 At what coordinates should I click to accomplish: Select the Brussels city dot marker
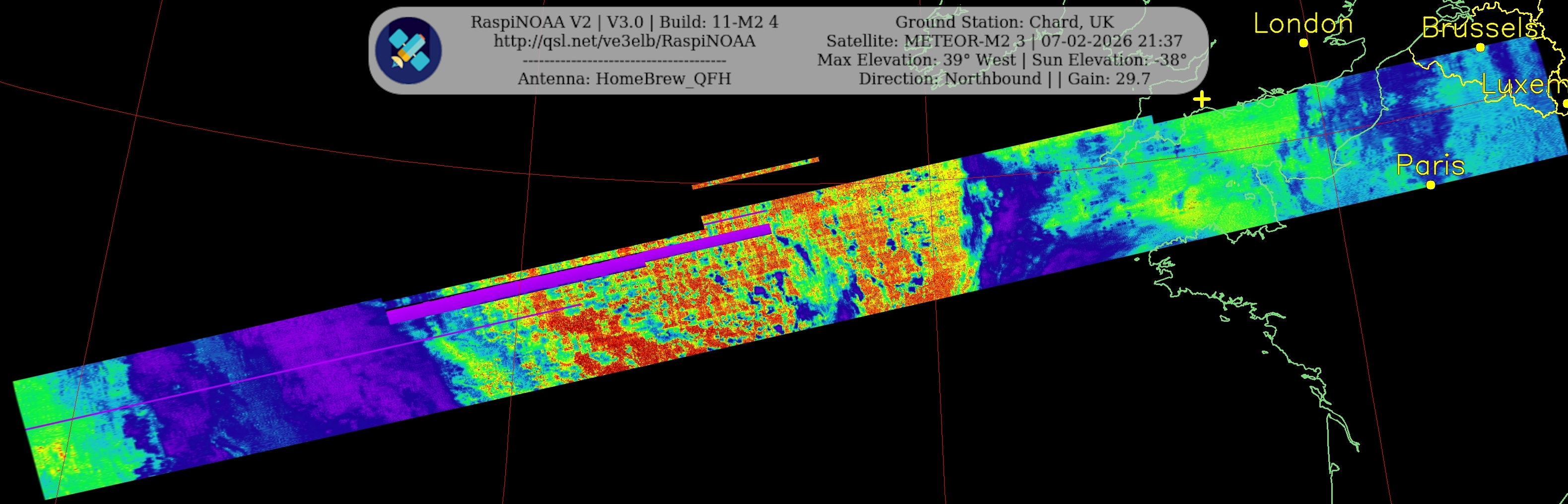coord(1480,48)
